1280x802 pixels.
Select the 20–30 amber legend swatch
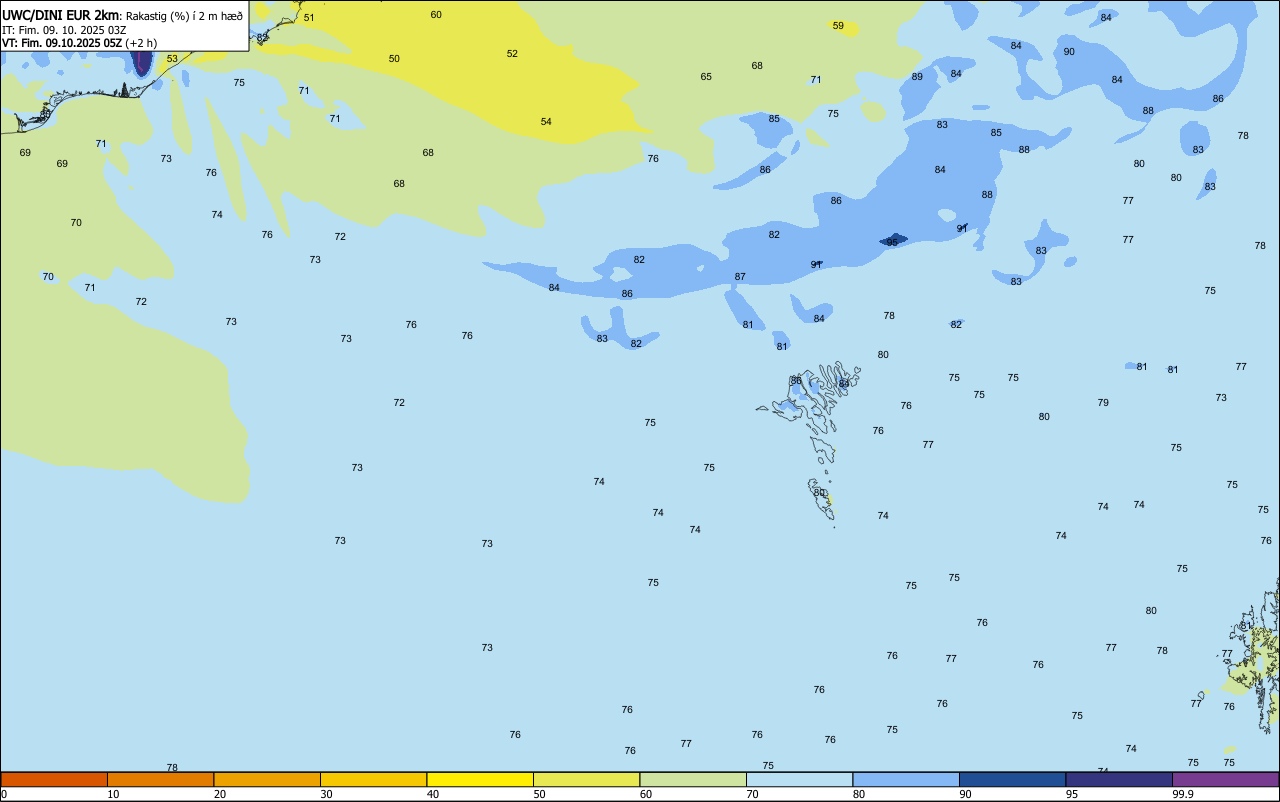[267, 779]
